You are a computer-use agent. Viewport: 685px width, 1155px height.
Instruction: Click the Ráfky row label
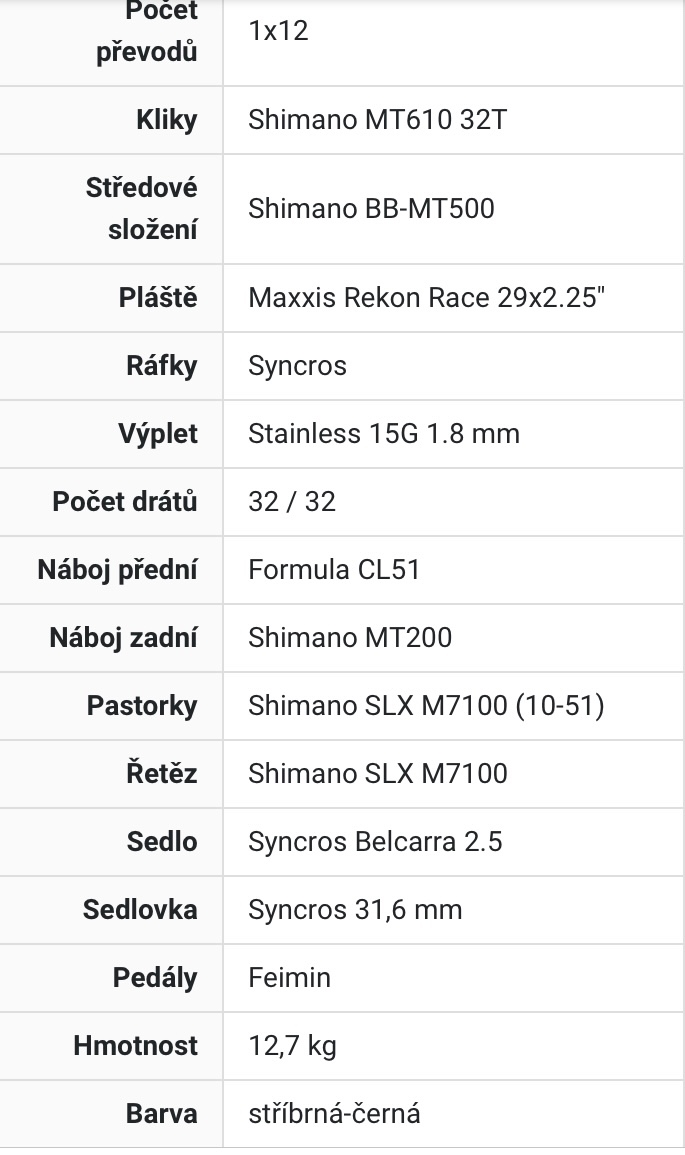tap(161, 366)
